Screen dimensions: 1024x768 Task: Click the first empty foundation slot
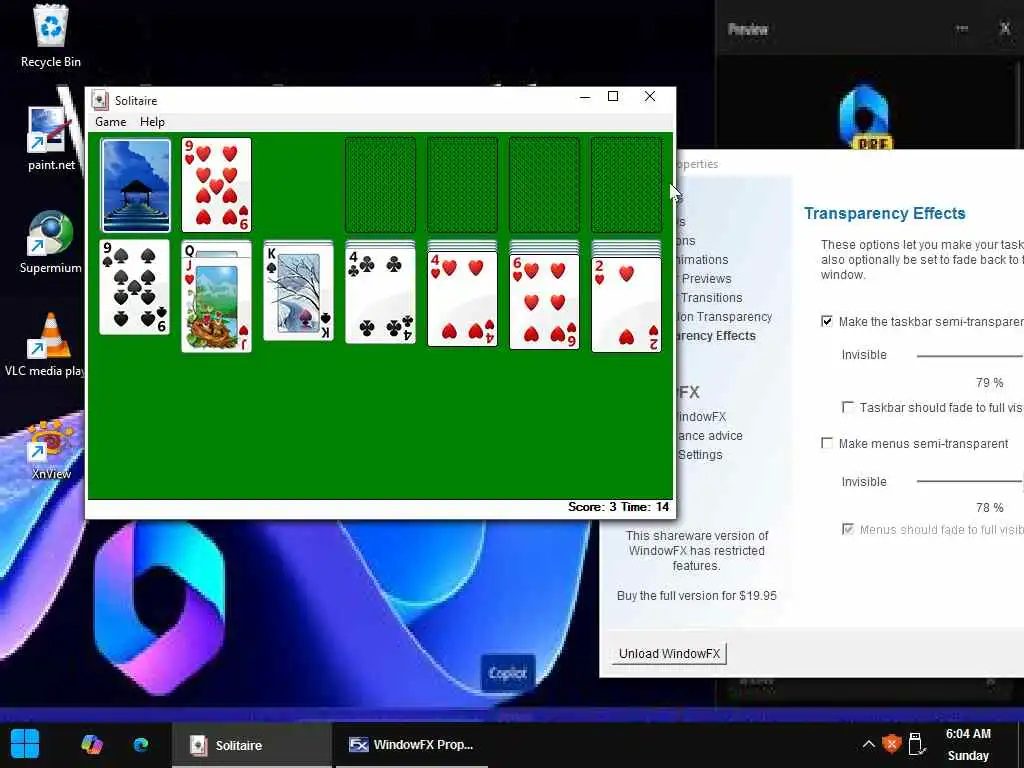tap(380, 185)
